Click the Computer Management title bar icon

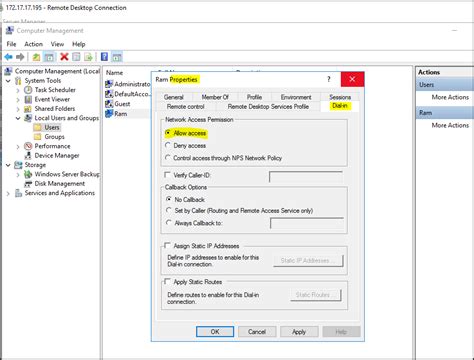(10, 31)
